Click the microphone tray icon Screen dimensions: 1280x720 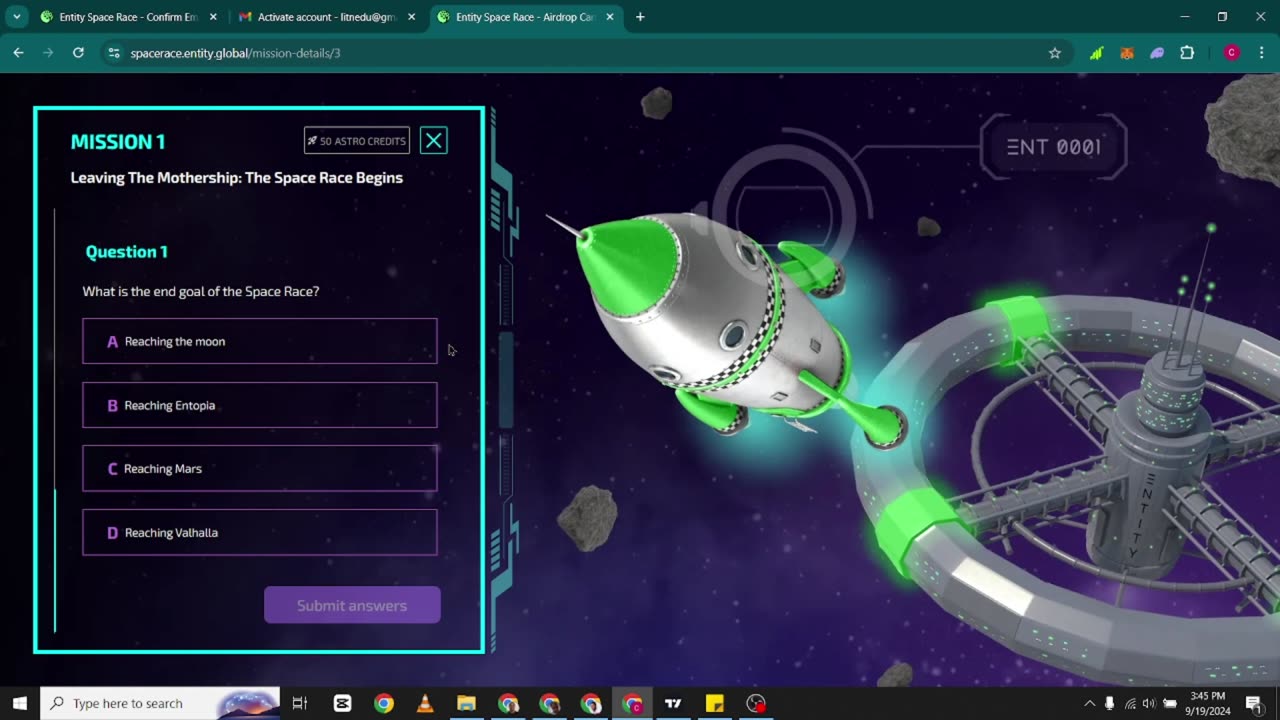(x=1110, y=703)
